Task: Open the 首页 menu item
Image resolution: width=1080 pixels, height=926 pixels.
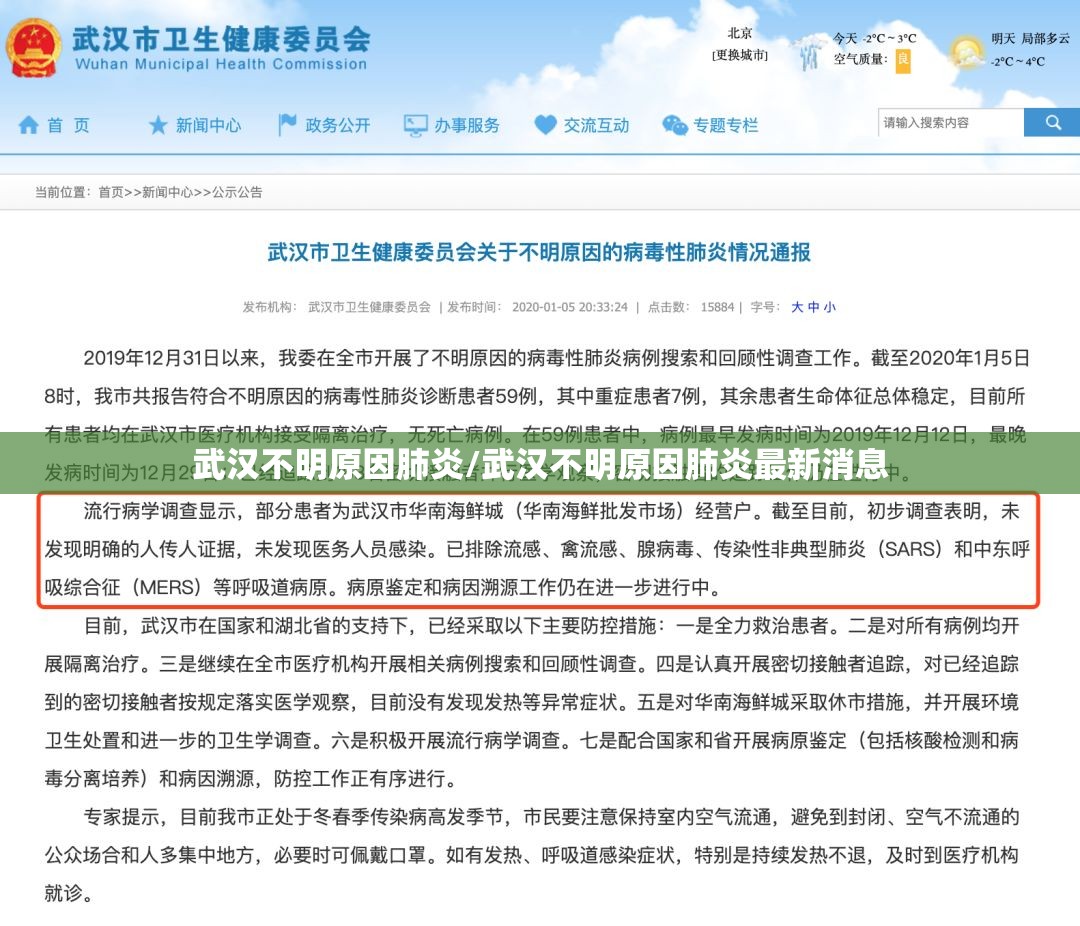Action: (68, 125)
